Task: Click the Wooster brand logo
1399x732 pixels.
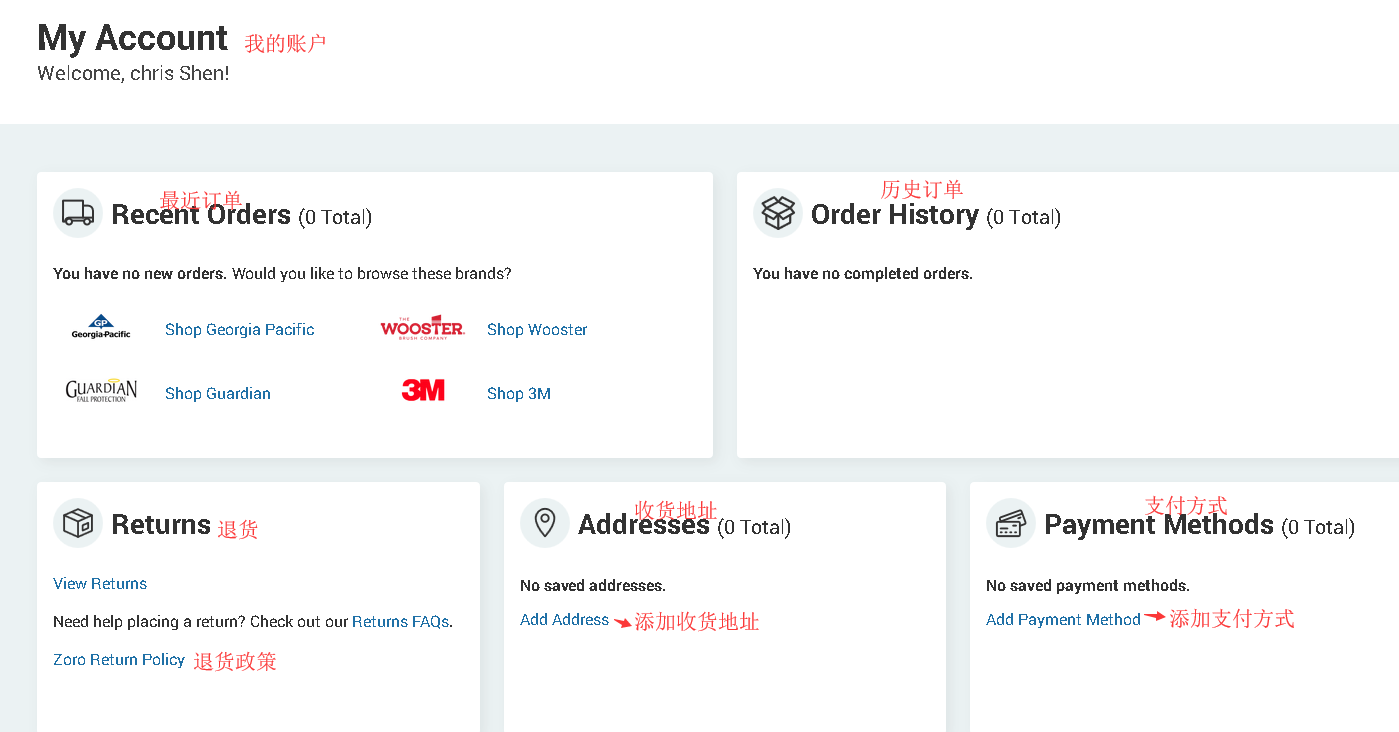Action: 422,328
